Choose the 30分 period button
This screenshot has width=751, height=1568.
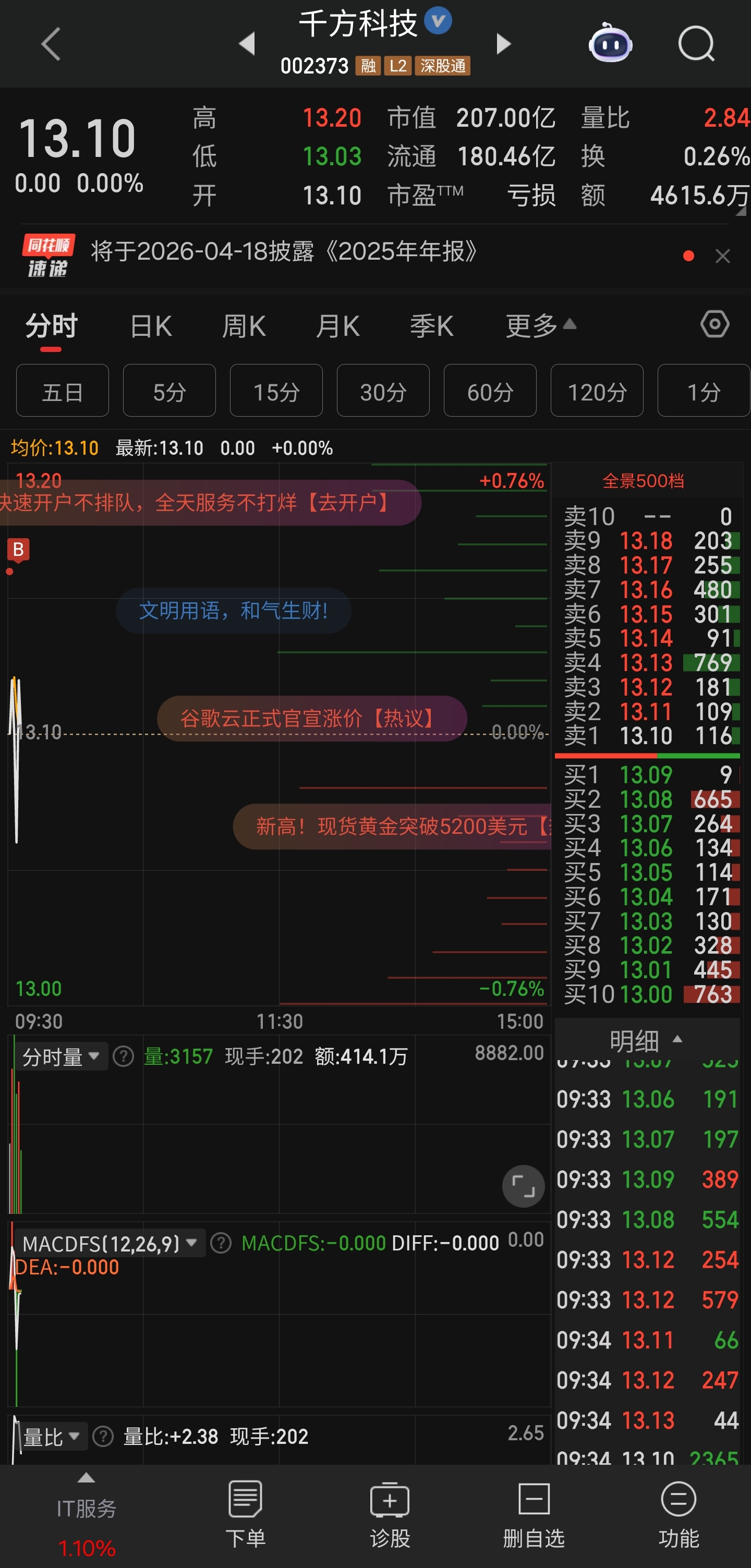pyautogui.click(x=383, y=391)
